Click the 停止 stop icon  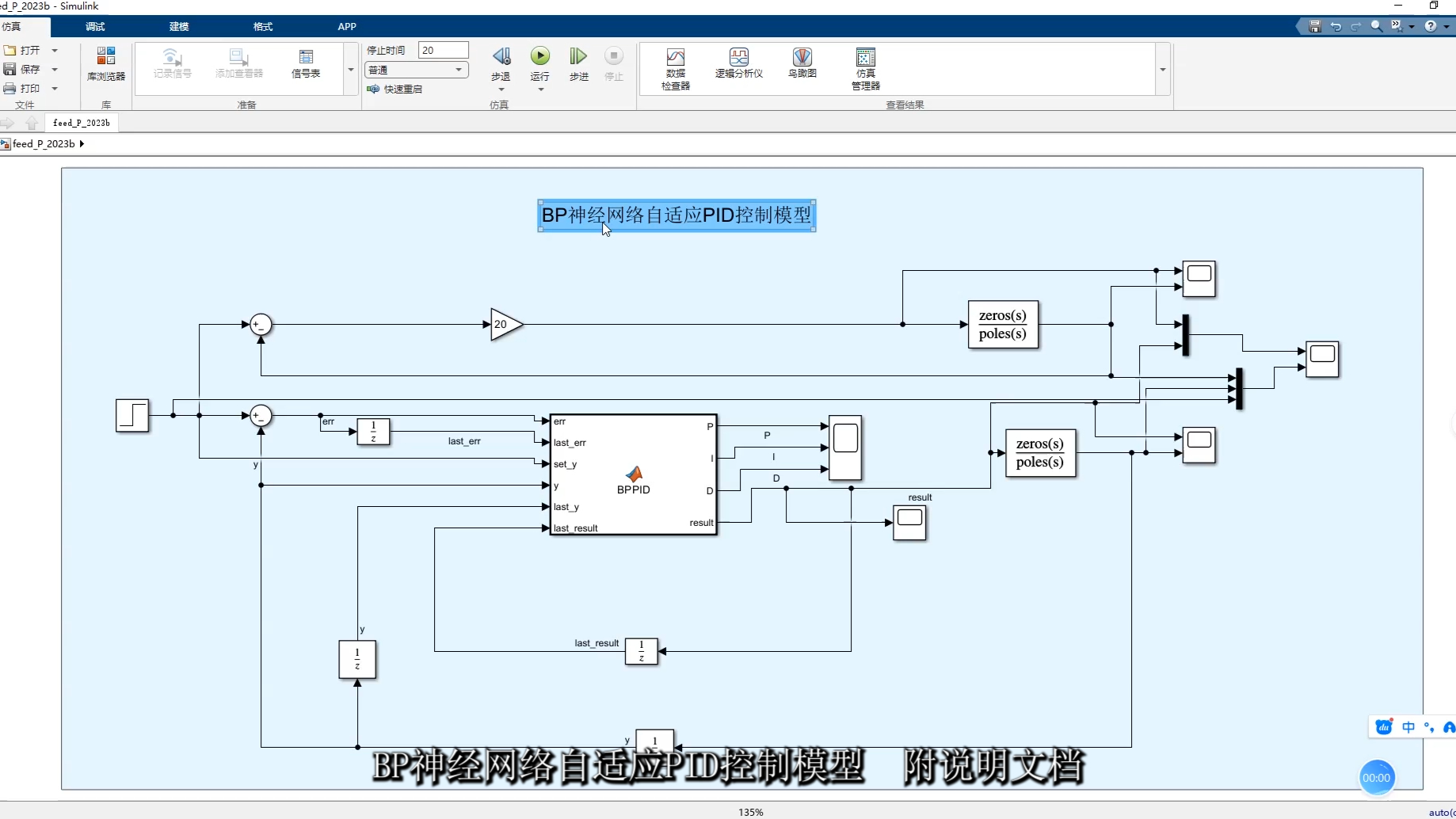(614, 56)
